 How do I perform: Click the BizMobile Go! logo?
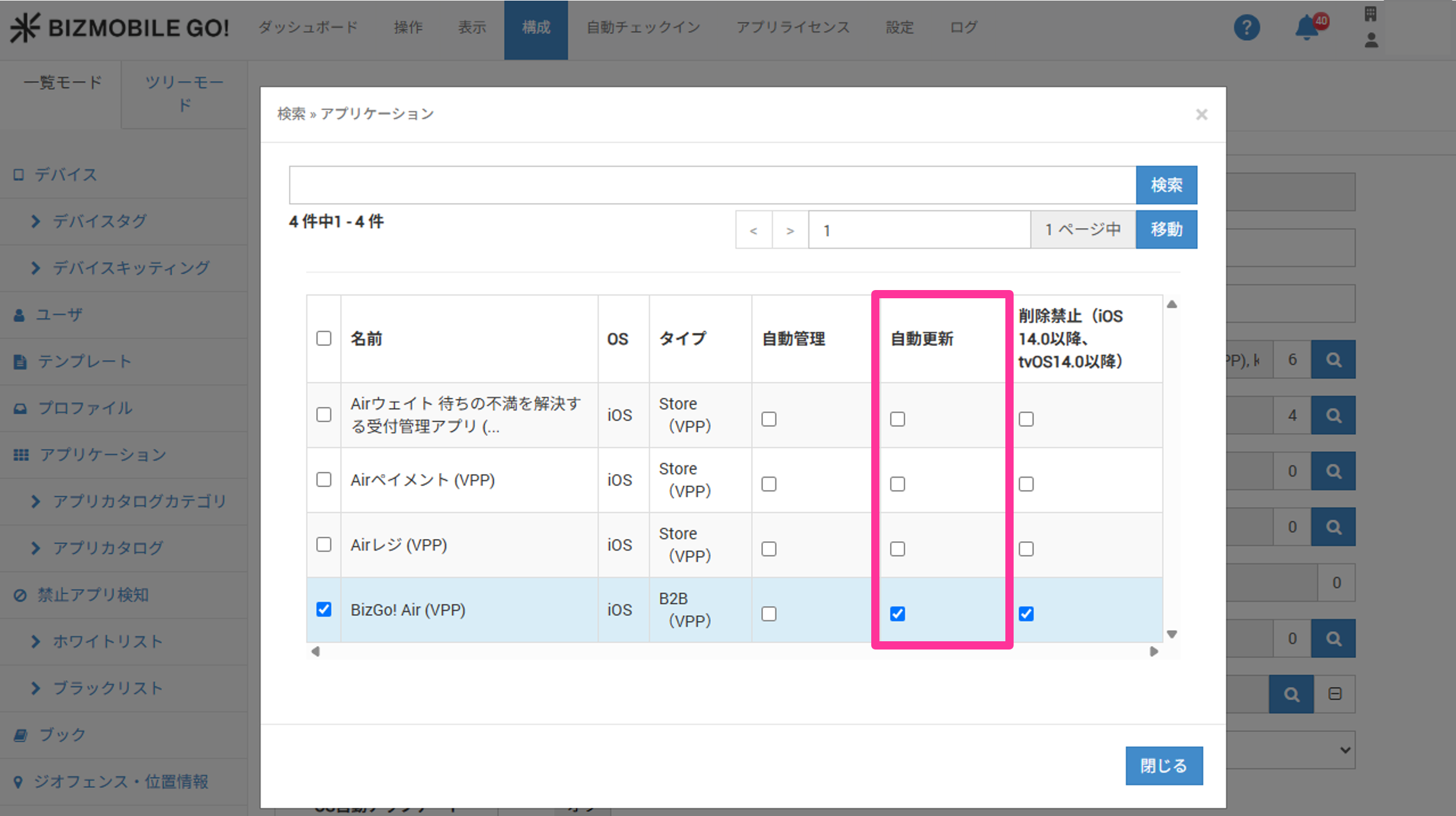pyautogui.click(x=120, y=28)
